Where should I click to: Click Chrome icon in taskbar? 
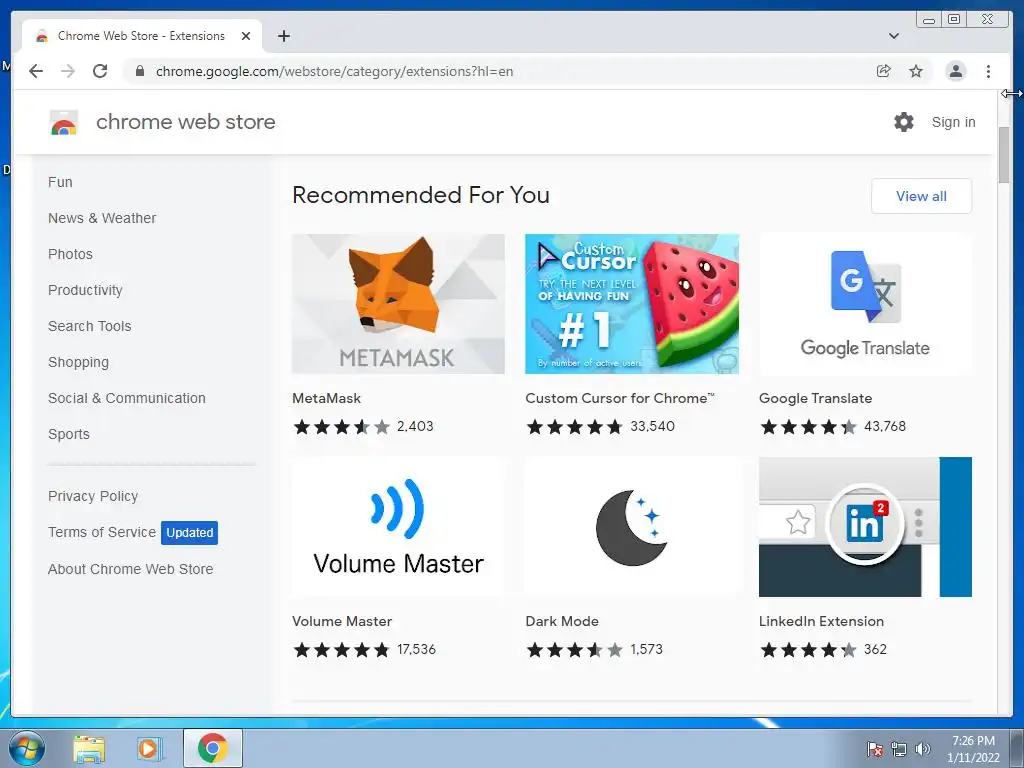point(213,748)
